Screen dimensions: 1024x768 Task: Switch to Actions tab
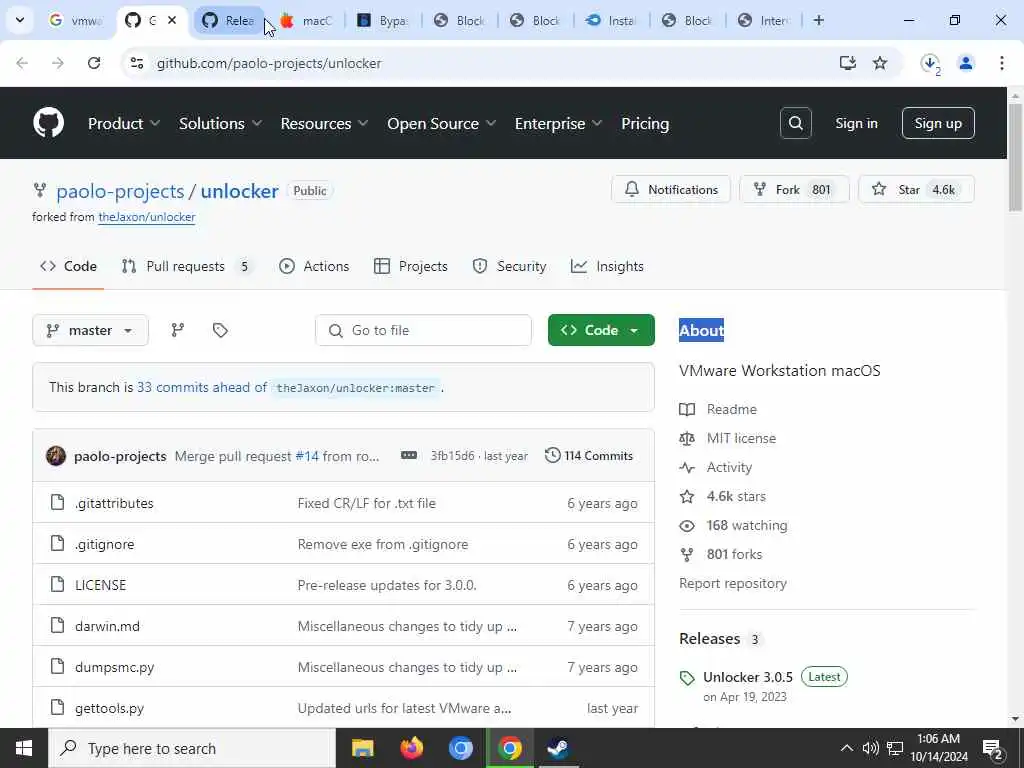point(314,266)
